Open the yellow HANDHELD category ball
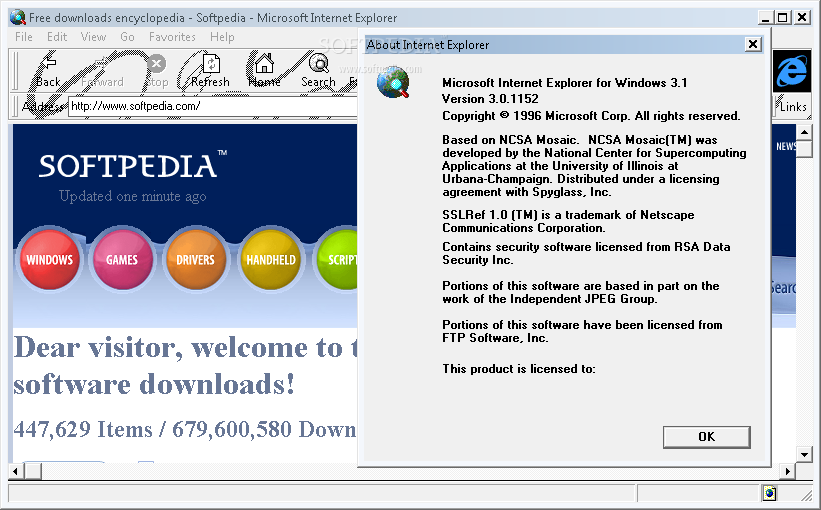The width and height of the screenshot is (821, 510). coord(271,259)
